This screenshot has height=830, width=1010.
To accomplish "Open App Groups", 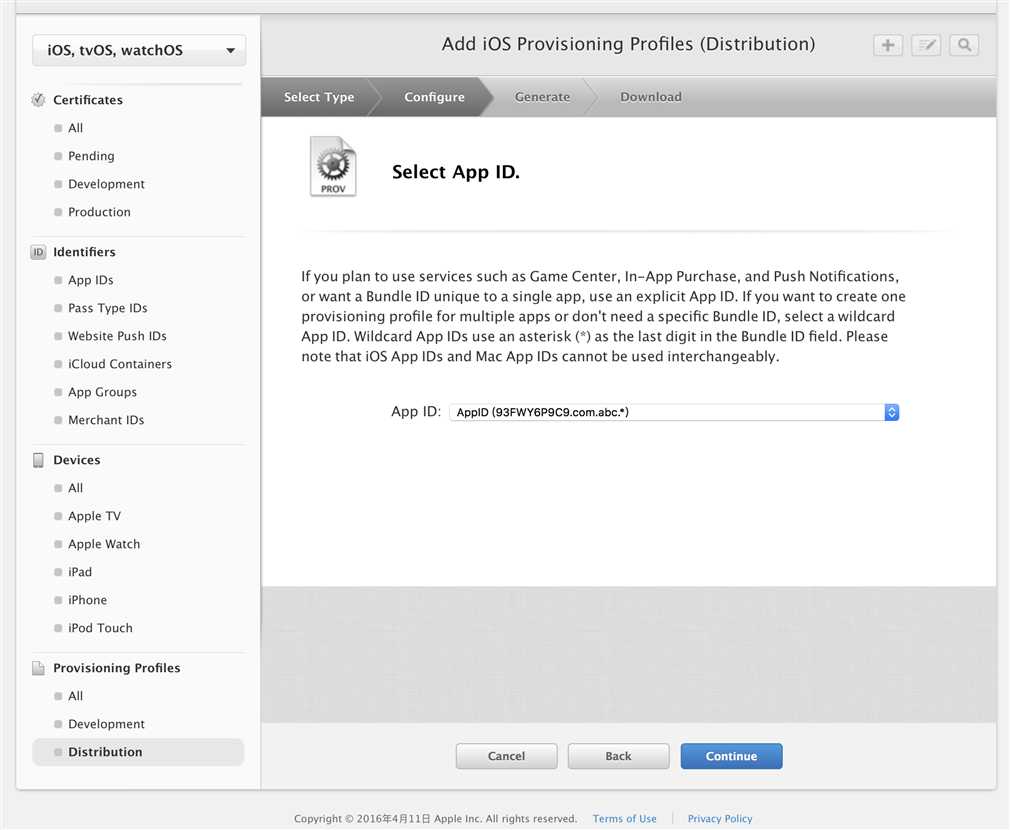I will click(x=102, y=392).
